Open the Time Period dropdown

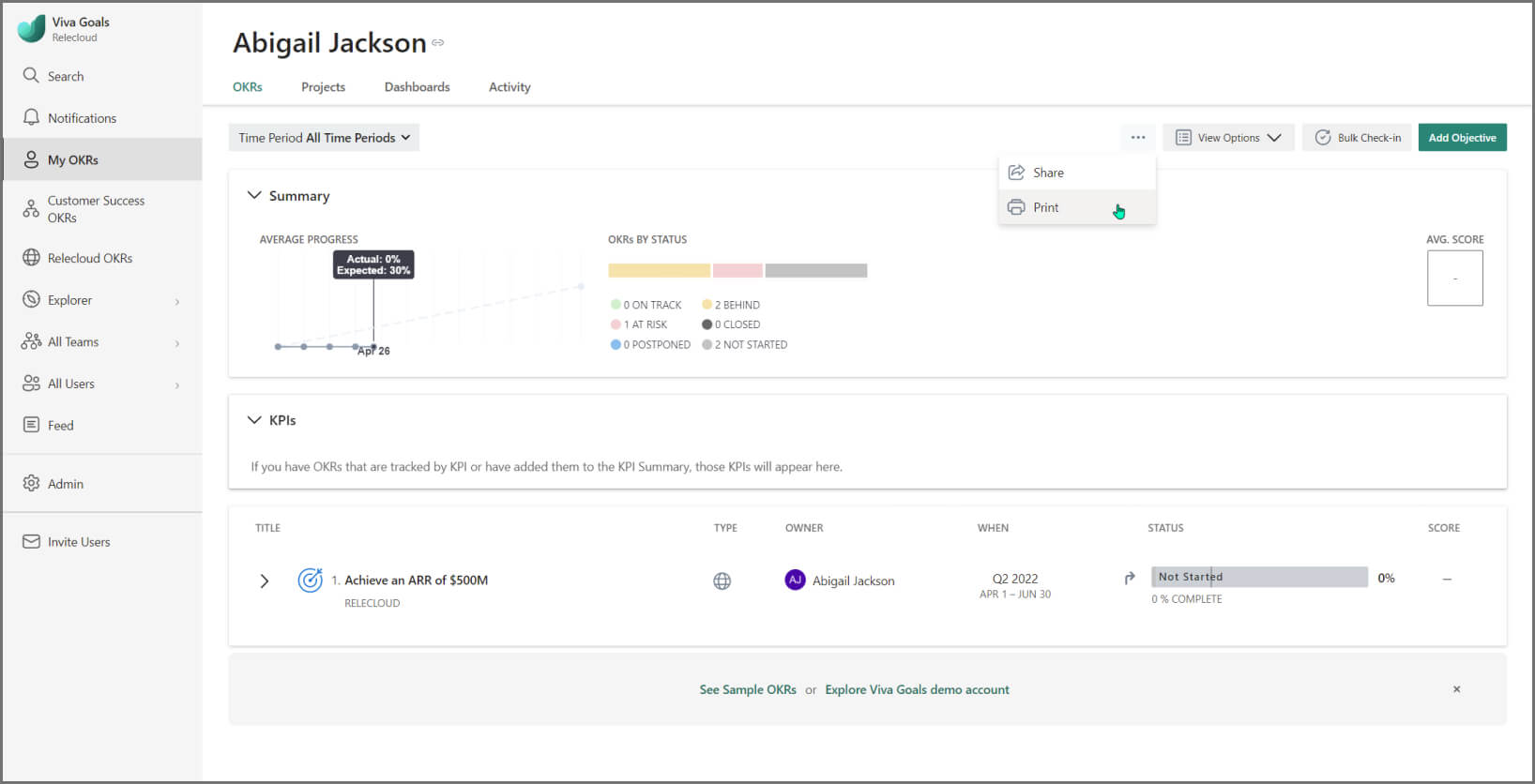[x=324, y=138]
